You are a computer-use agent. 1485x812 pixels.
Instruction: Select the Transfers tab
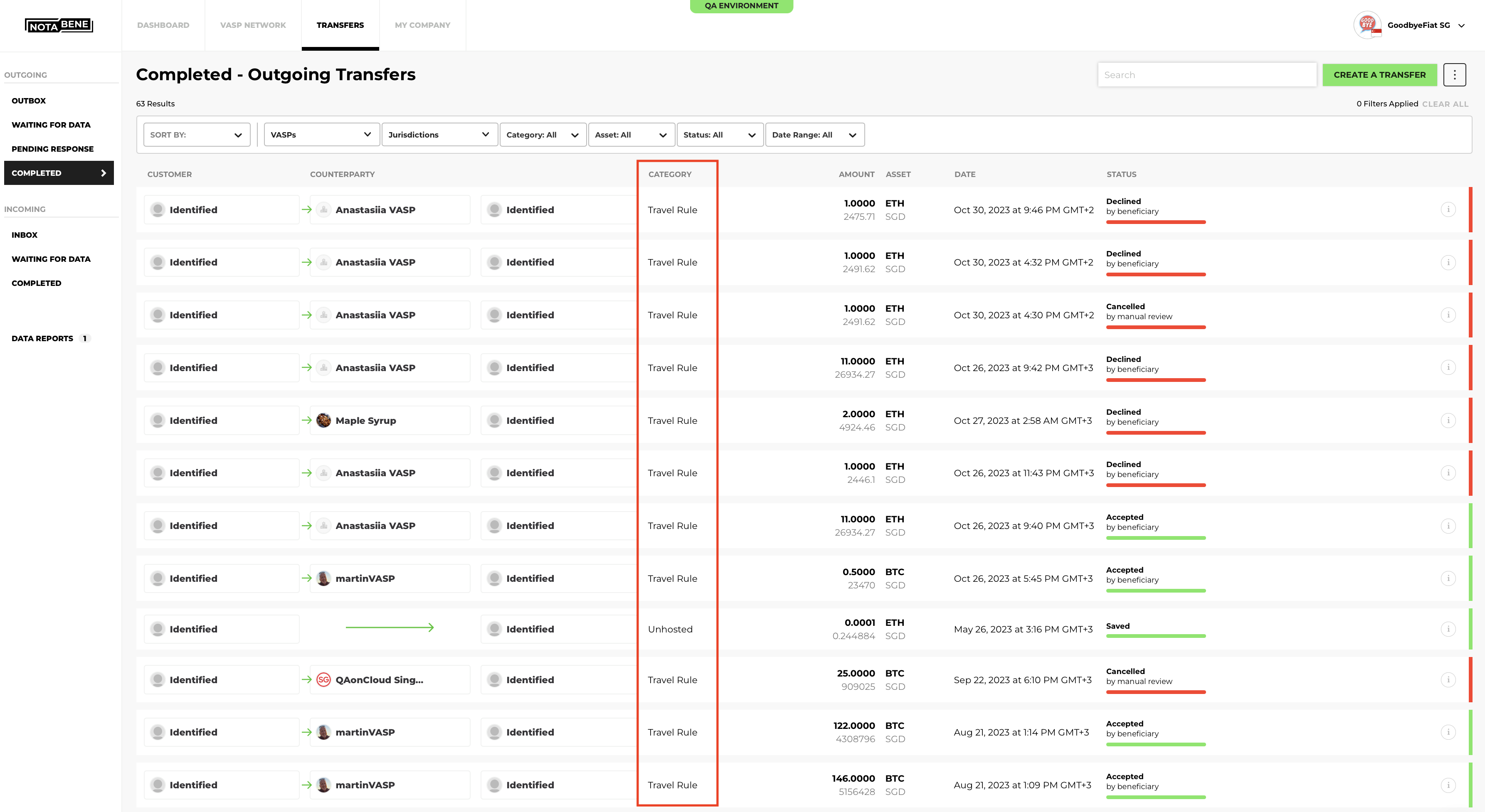point(340,25)
